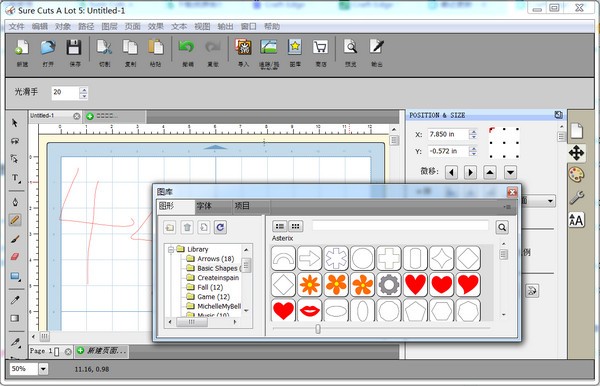Switch to the 项目 tab in library
This screenshot has height=386, width=600.
[251, 207]
